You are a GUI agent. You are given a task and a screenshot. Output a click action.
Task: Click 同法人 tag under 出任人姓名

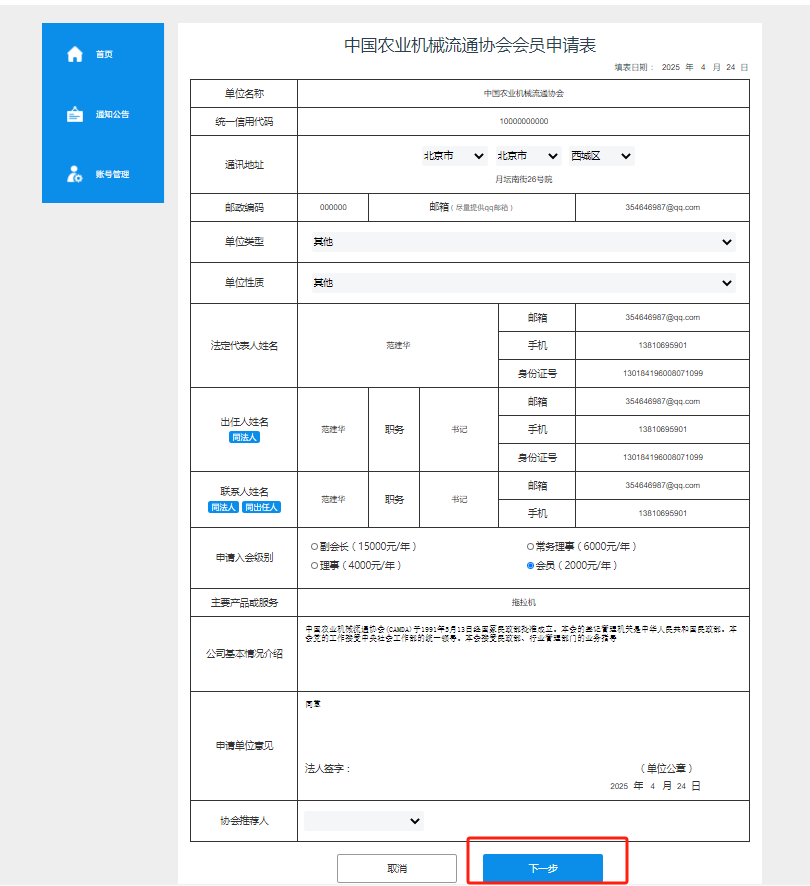point(244,437)
